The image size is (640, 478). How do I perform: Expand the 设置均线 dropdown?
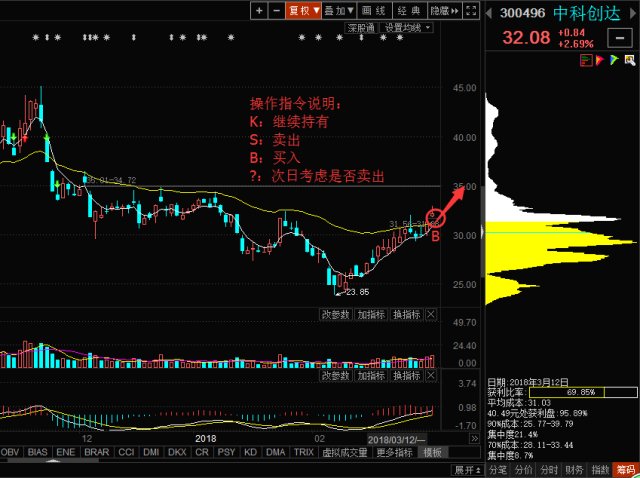406,27
